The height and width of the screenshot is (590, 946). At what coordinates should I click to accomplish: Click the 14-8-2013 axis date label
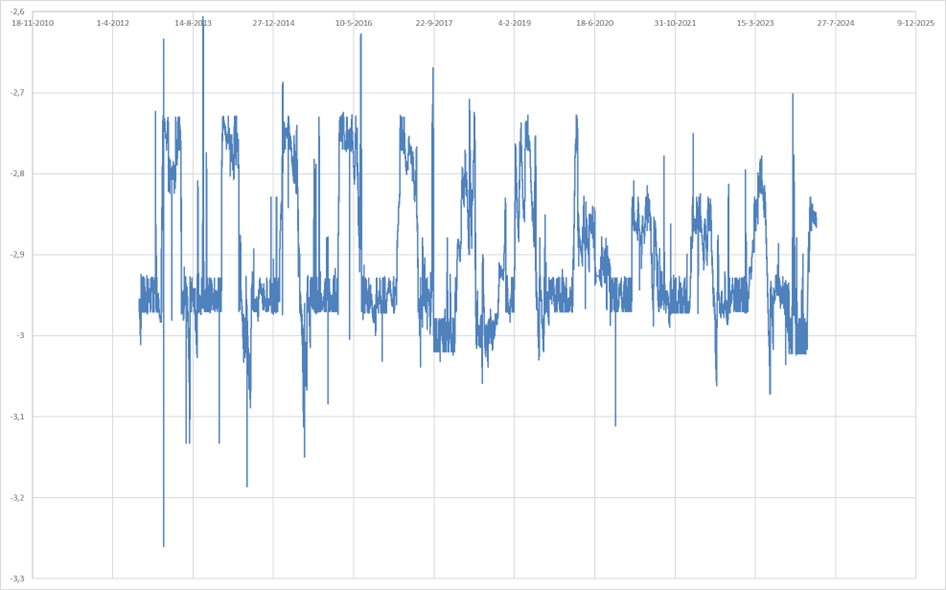(193, 22)
